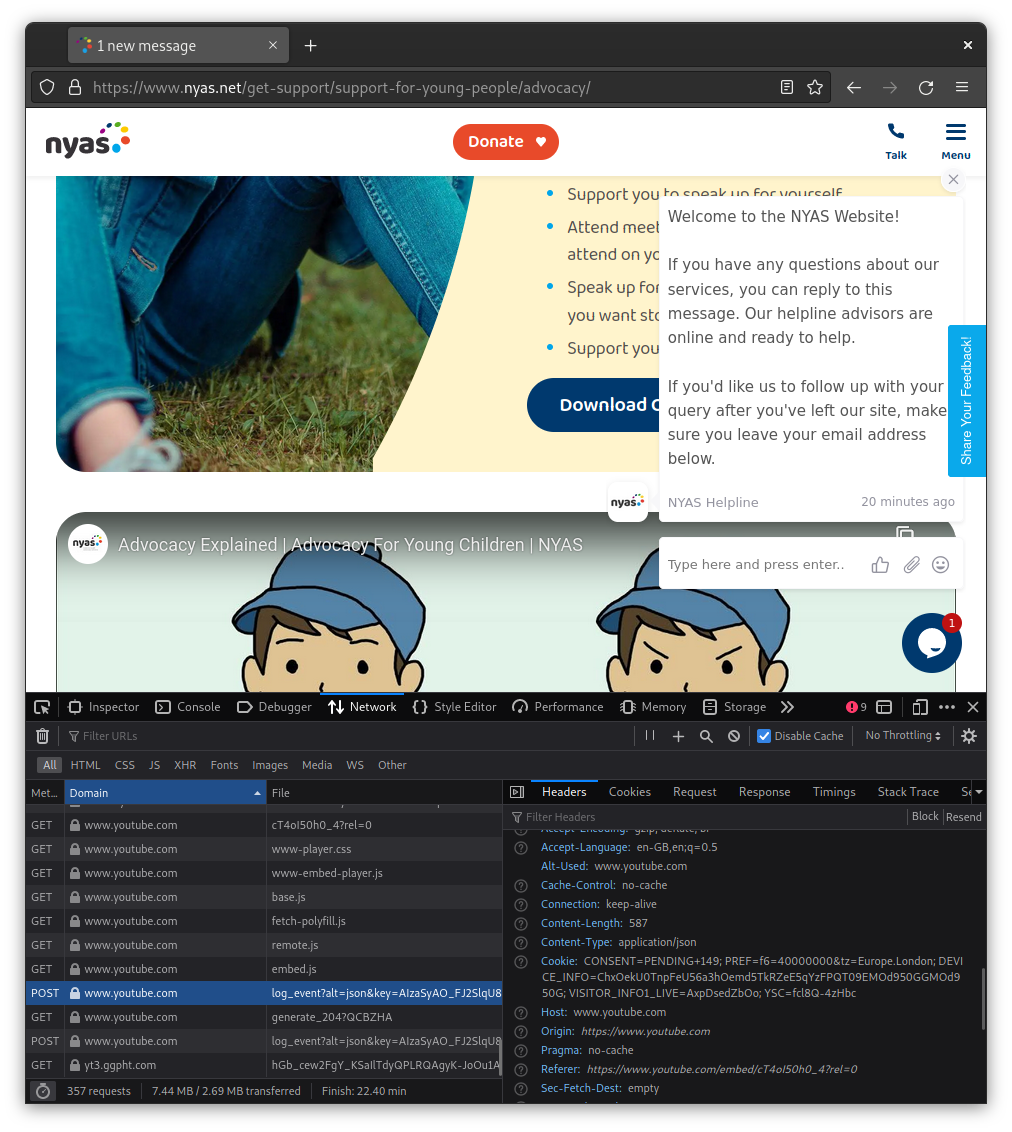Attach a file with paperclip icon

pyautogui.click(x=912, y=565)
